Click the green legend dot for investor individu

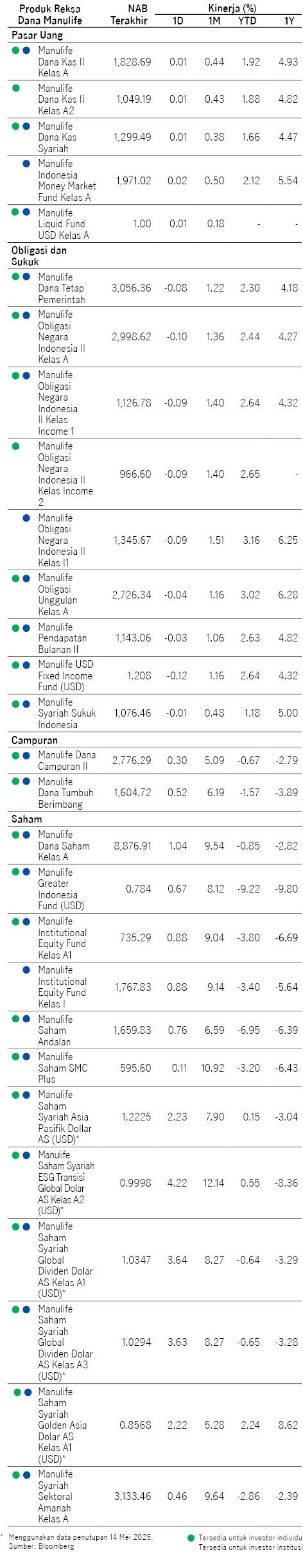[191, 1538]
